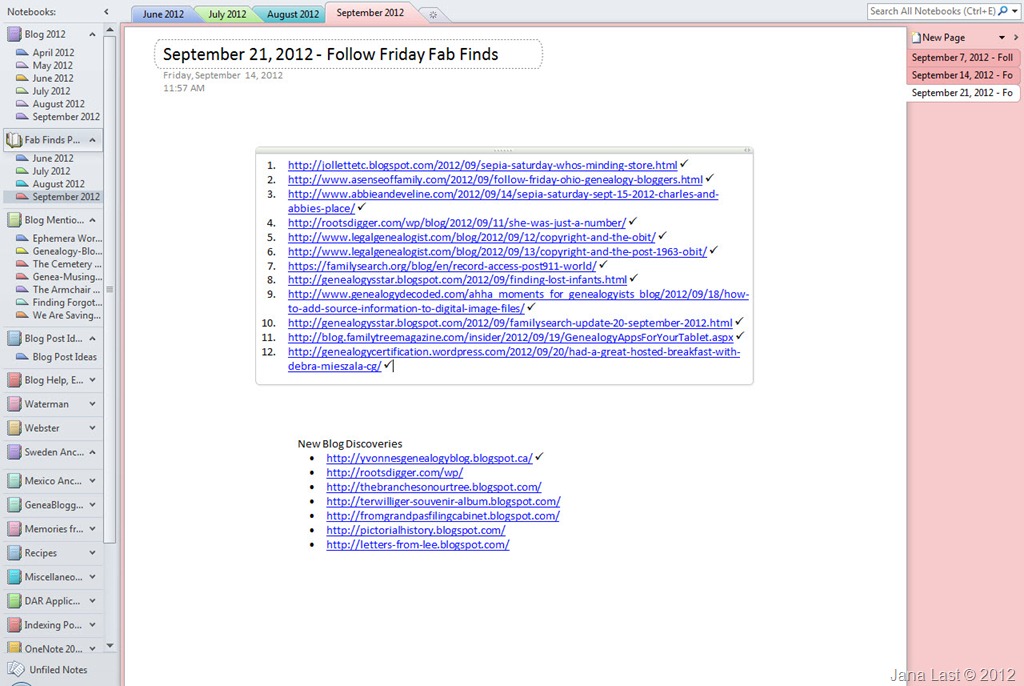Open the pictorialhistory blogspot link
Screen dimensions: 1024x686
[x=416, y=531]
